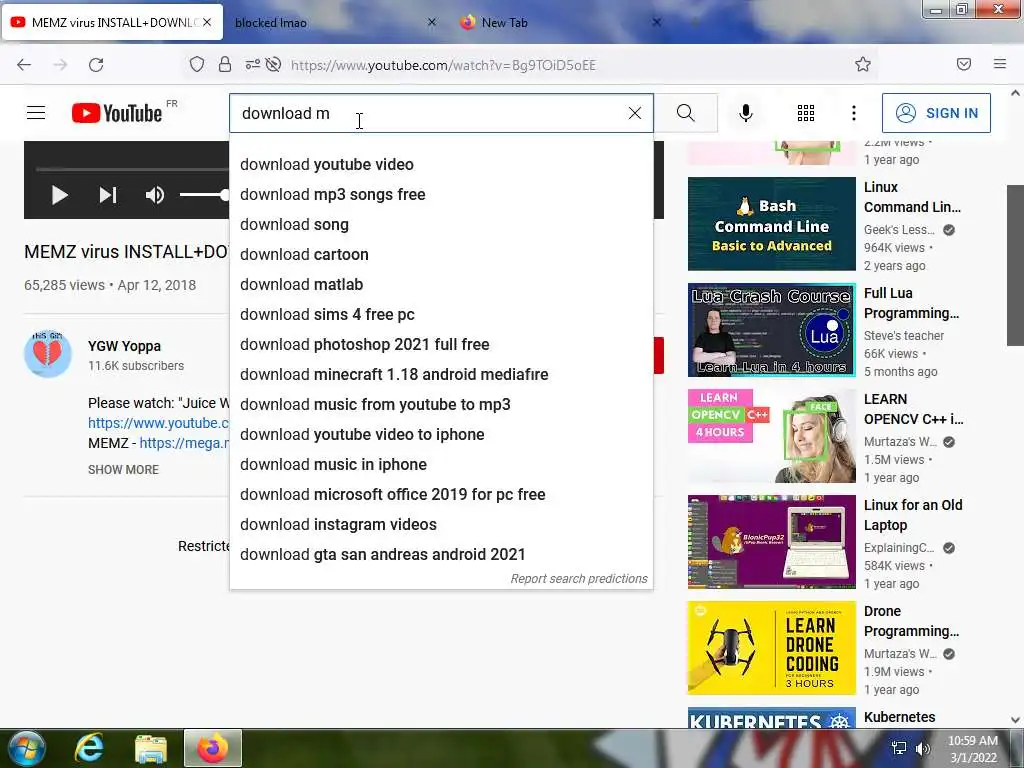Viewport: 1024px width, 768px height.
Task: Close the New Tab tab
Action: [657, 22]
